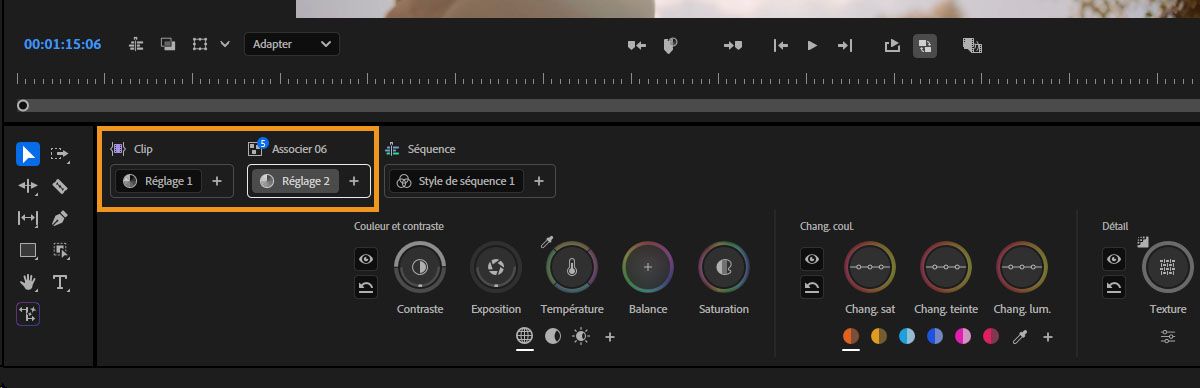Viewport: 1200px width, 388px height.
Task: Select the Slip tool
Action: [28, 218]
